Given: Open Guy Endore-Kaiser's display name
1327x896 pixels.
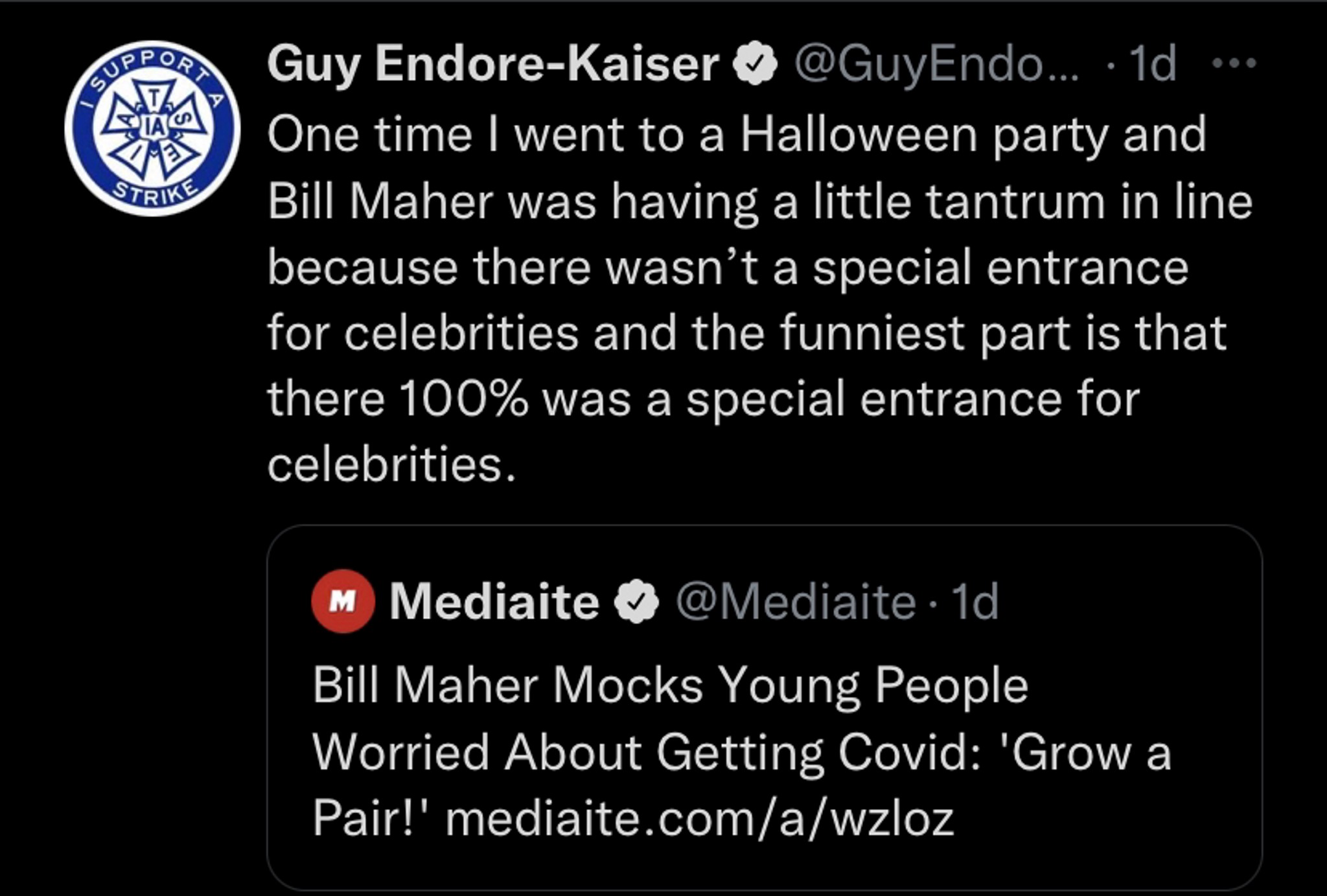Looking at the screenshot, I should pos(493,65).
